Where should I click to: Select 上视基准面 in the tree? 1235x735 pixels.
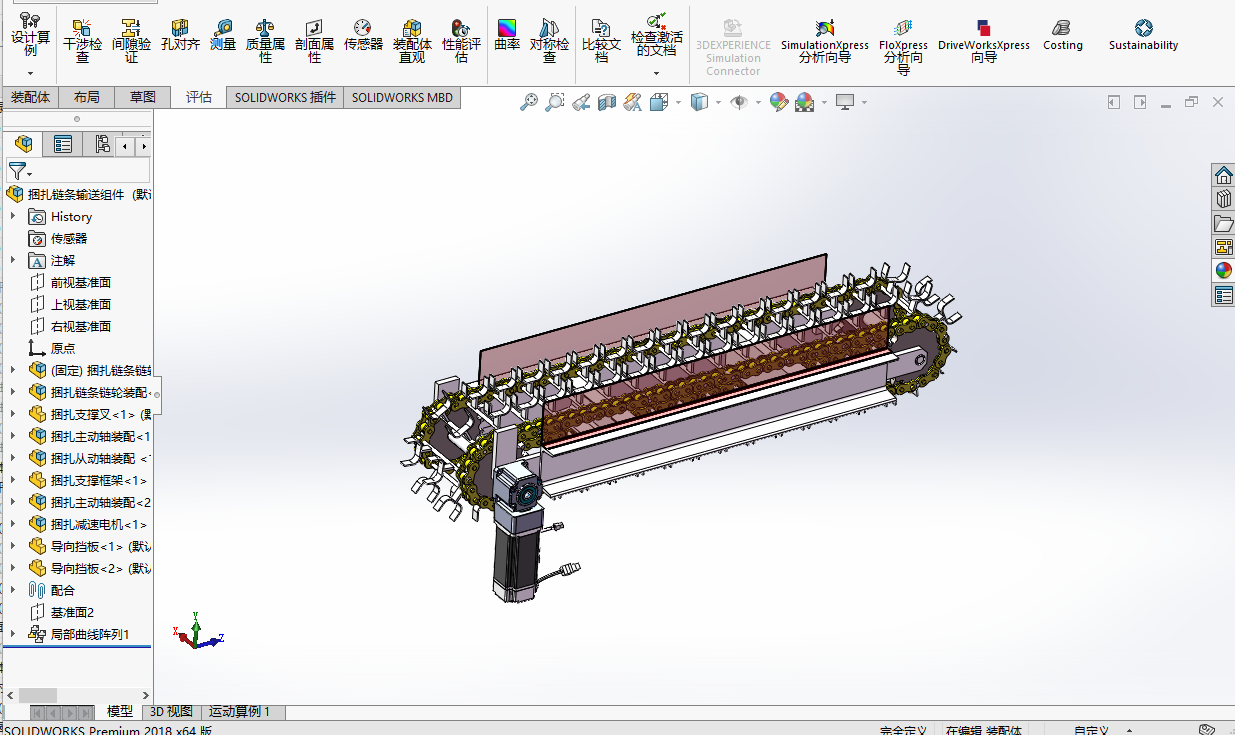coord(81,304)
